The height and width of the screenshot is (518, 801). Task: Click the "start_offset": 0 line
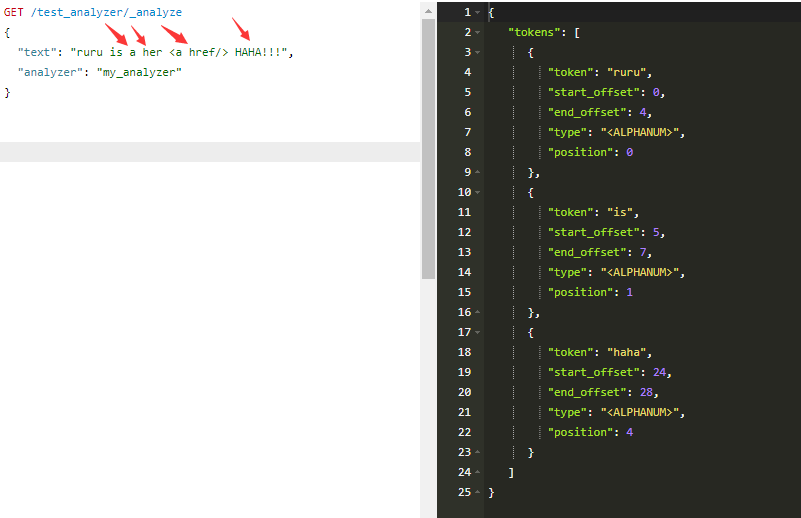pyautogui.click(x=606, y=92)
